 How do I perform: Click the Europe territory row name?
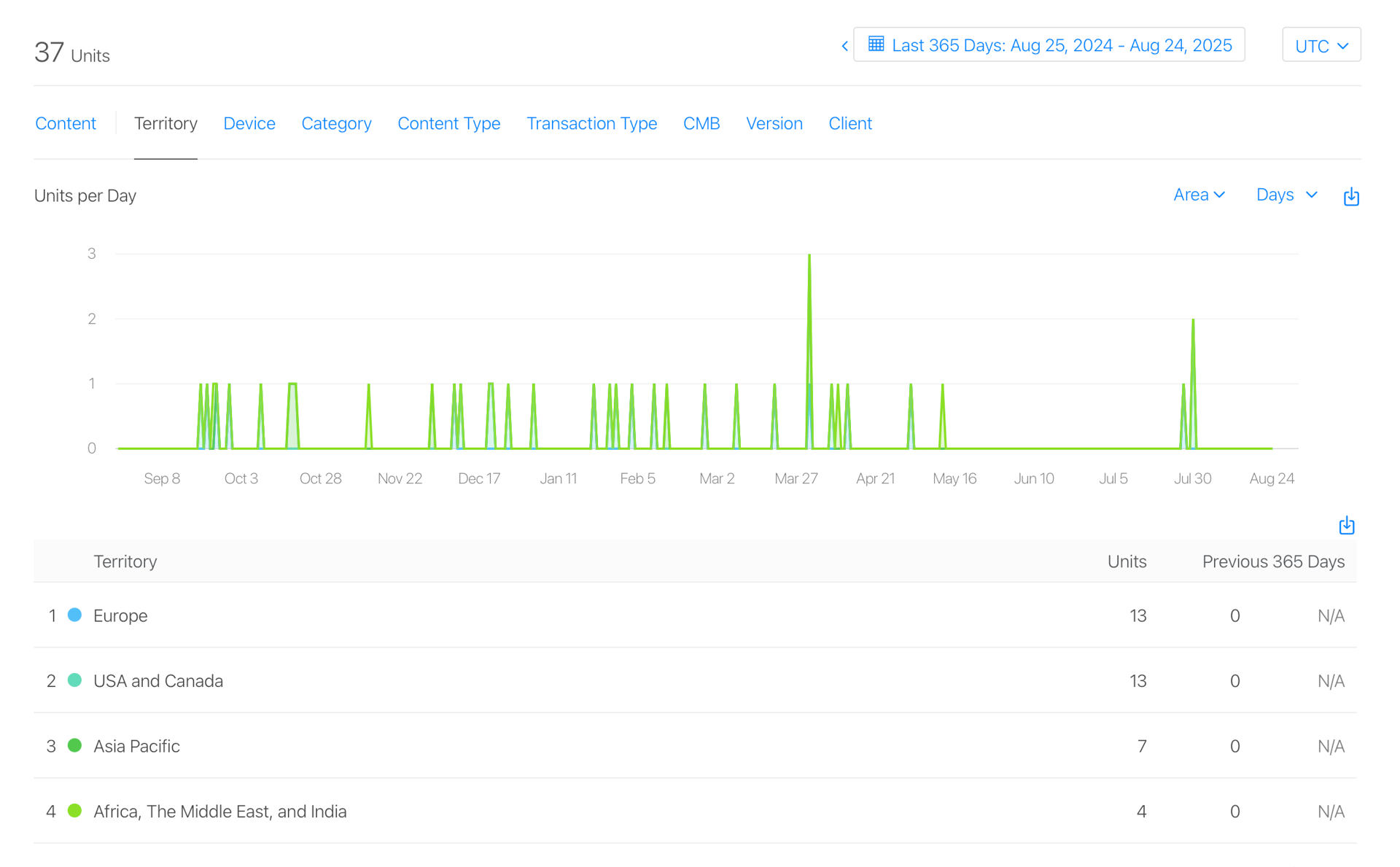[x=120, y=615]
